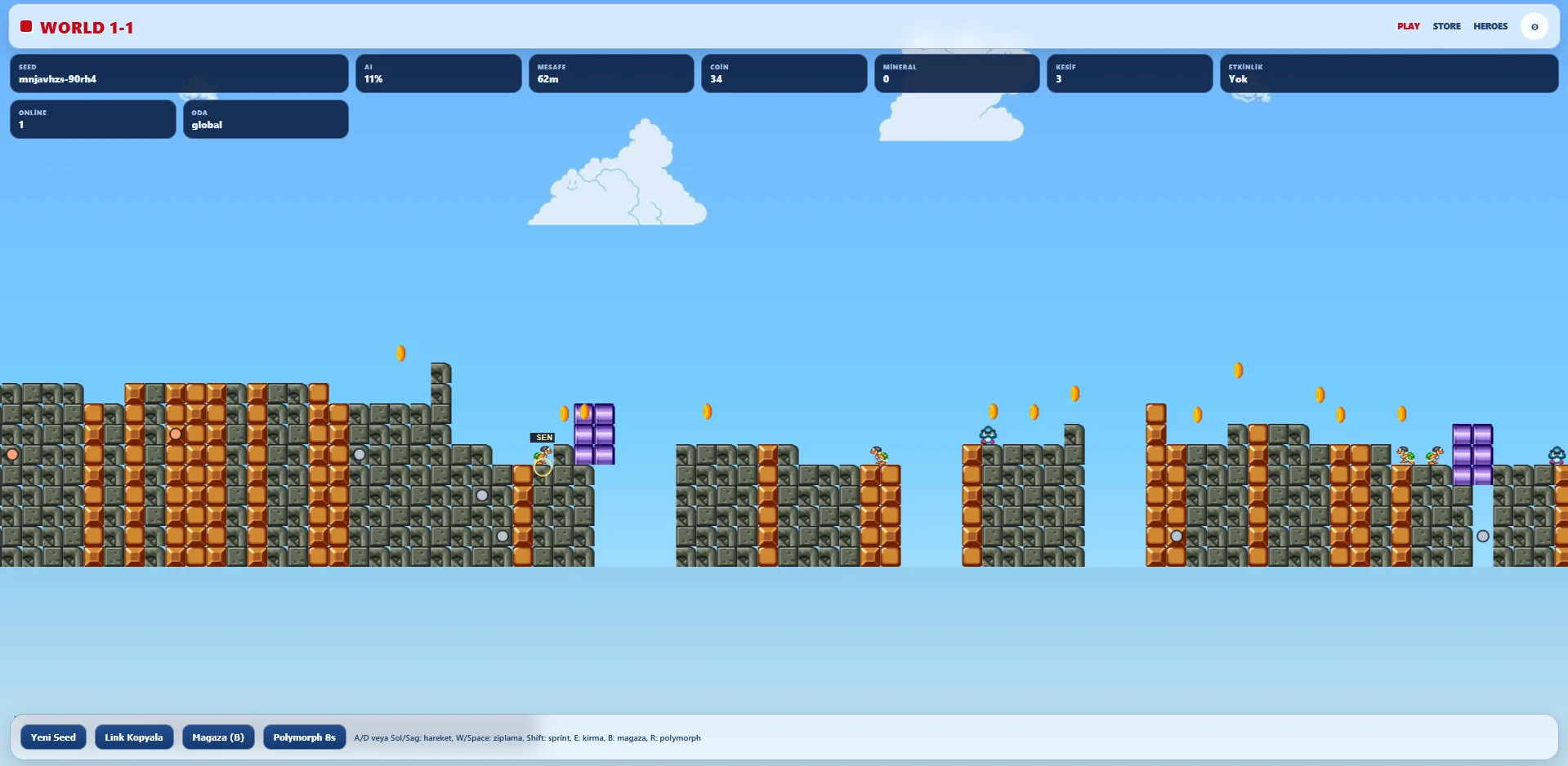
Task: Select the ODA room name "global"
Action: tap(207, 125)
